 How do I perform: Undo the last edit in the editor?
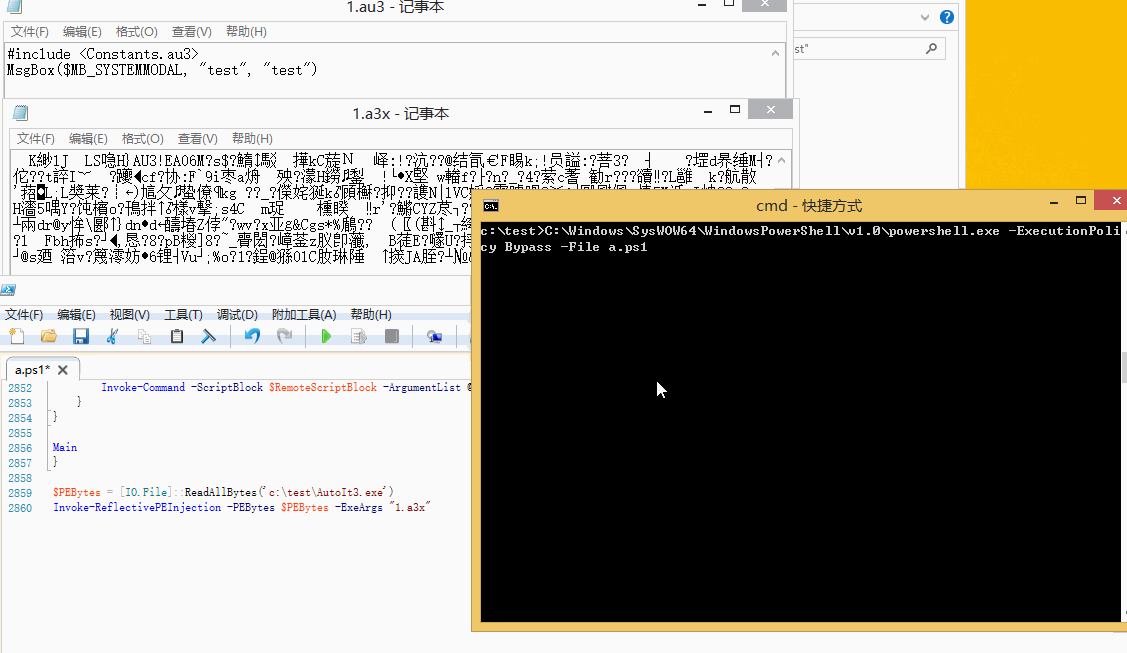251,336
